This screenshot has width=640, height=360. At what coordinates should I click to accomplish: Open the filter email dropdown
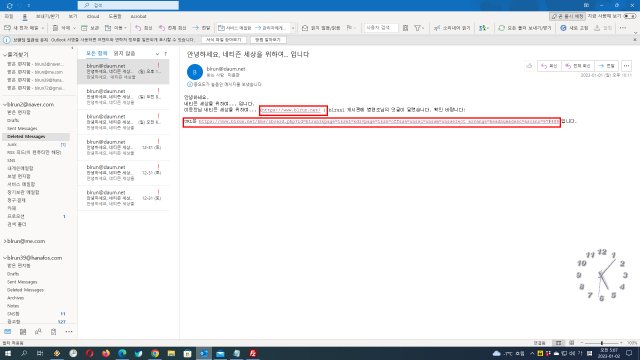point(419,28)
